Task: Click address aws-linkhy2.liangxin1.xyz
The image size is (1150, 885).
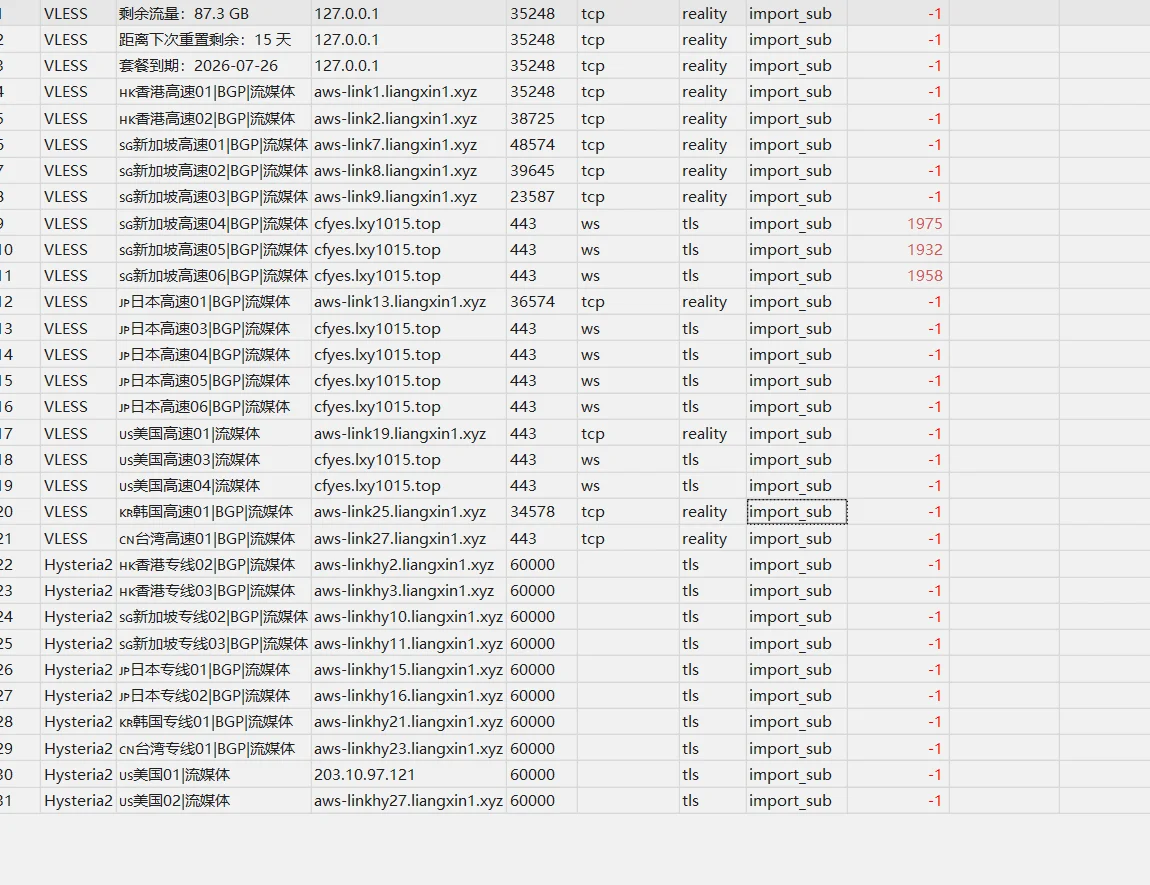Action: coord(404,565)
